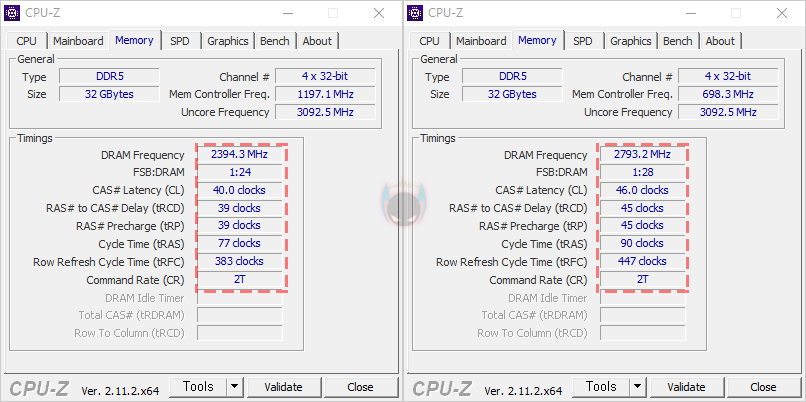Close left CPU-Z window via title bar X
Image resolution: width=806 pixels, height=402 pixels.
pyautogui.click(x=379, y=13)
